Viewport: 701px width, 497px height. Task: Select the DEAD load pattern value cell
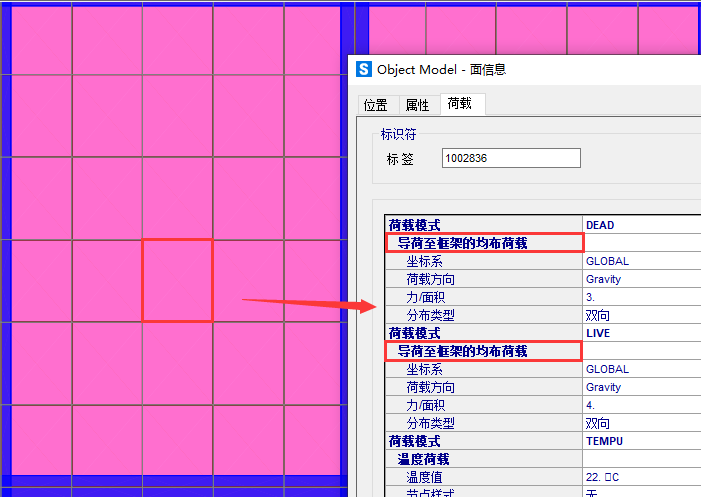click(x=640, y=225)
